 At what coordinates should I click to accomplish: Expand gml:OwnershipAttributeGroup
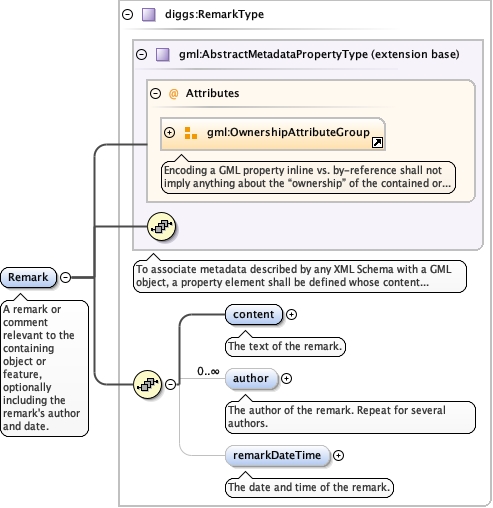click(169, 133)
